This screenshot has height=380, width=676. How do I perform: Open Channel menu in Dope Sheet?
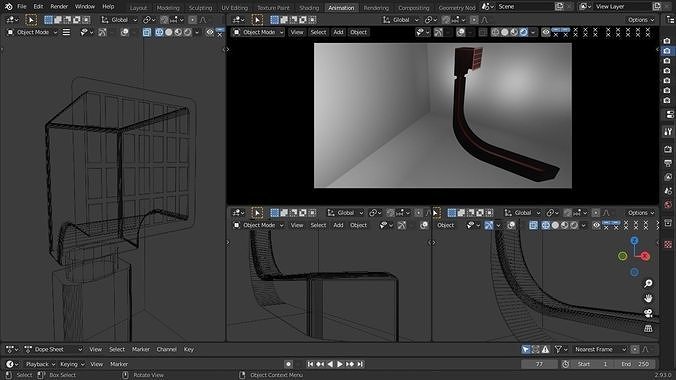point(166,349)
